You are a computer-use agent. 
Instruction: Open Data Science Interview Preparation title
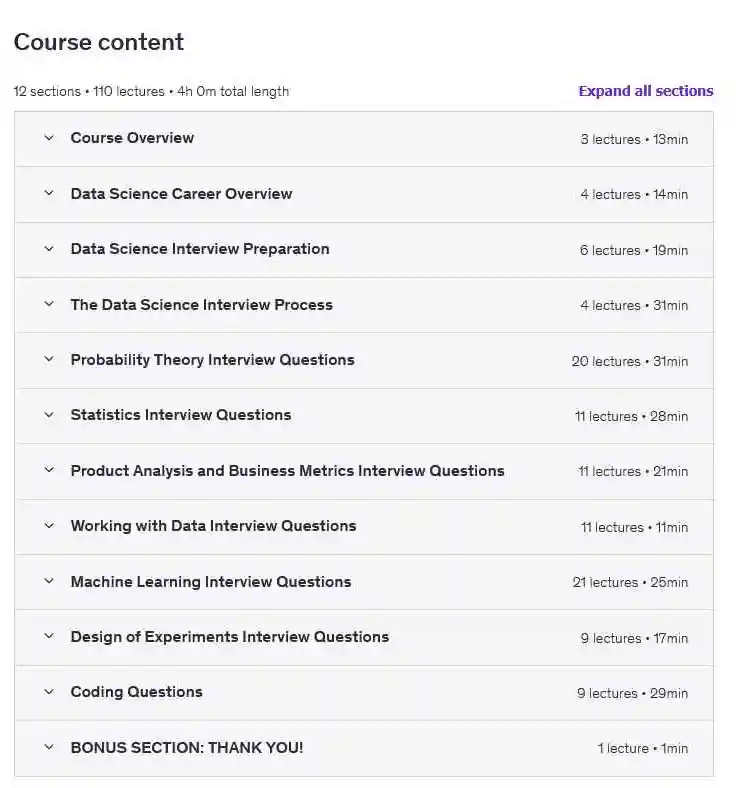(x=199, y=249)
